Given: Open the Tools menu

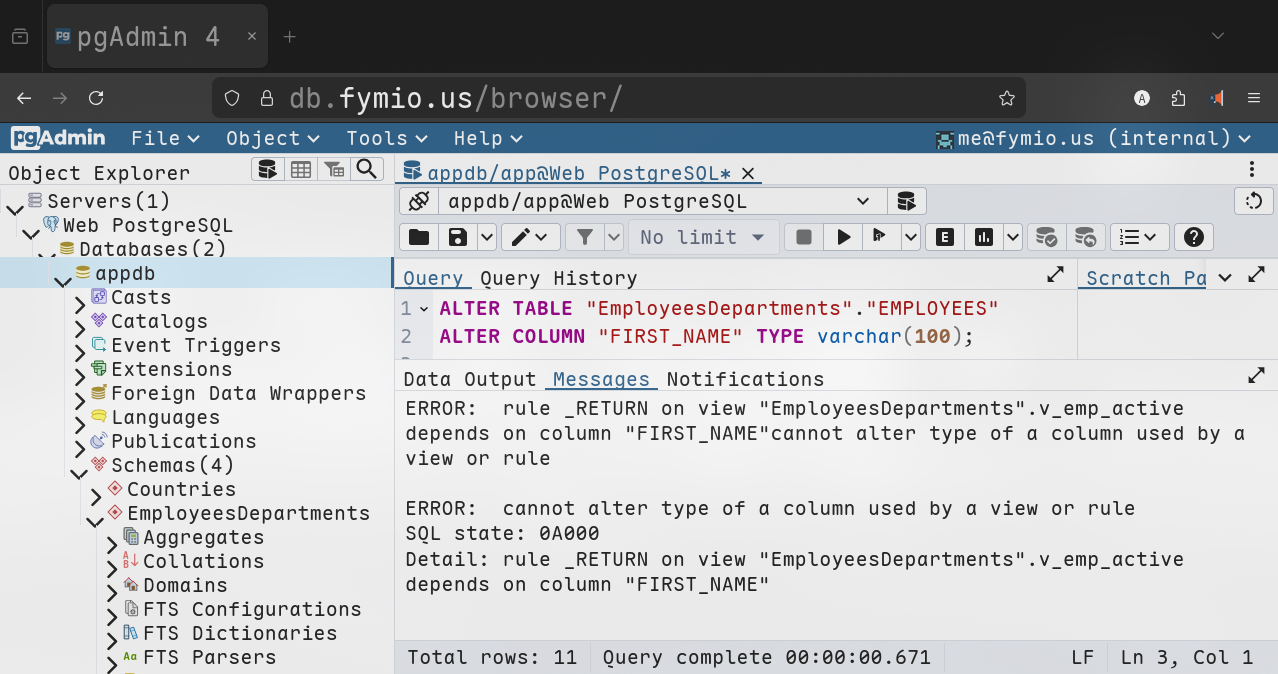Looking at the screenshot, I should 386,138.
